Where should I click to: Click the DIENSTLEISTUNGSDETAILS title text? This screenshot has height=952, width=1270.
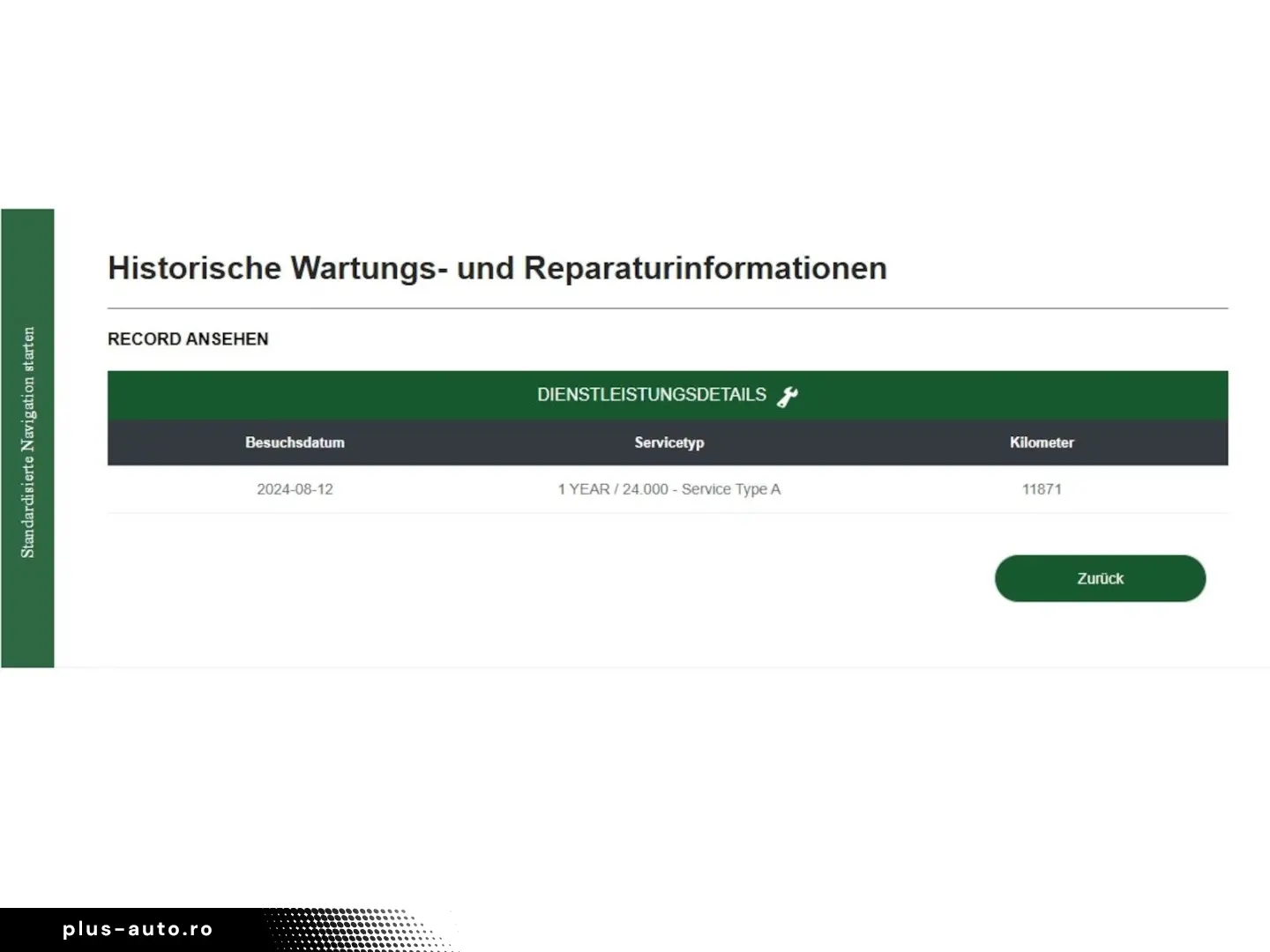[651, 395]
